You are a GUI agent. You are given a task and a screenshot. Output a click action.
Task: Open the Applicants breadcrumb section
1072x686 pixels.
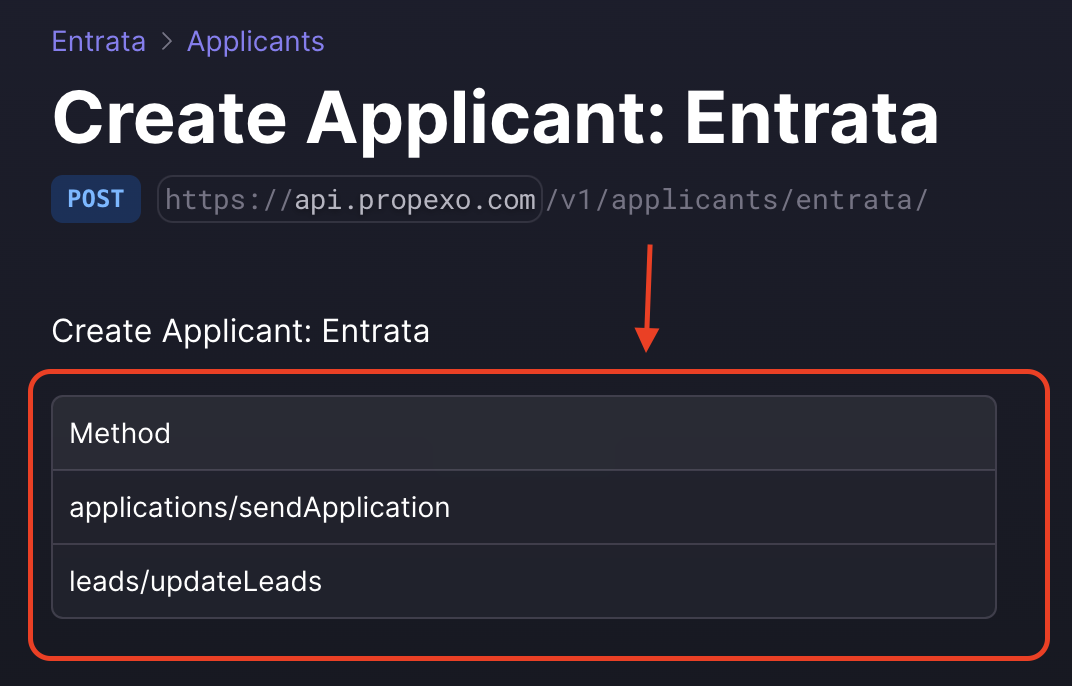point(255,41)
